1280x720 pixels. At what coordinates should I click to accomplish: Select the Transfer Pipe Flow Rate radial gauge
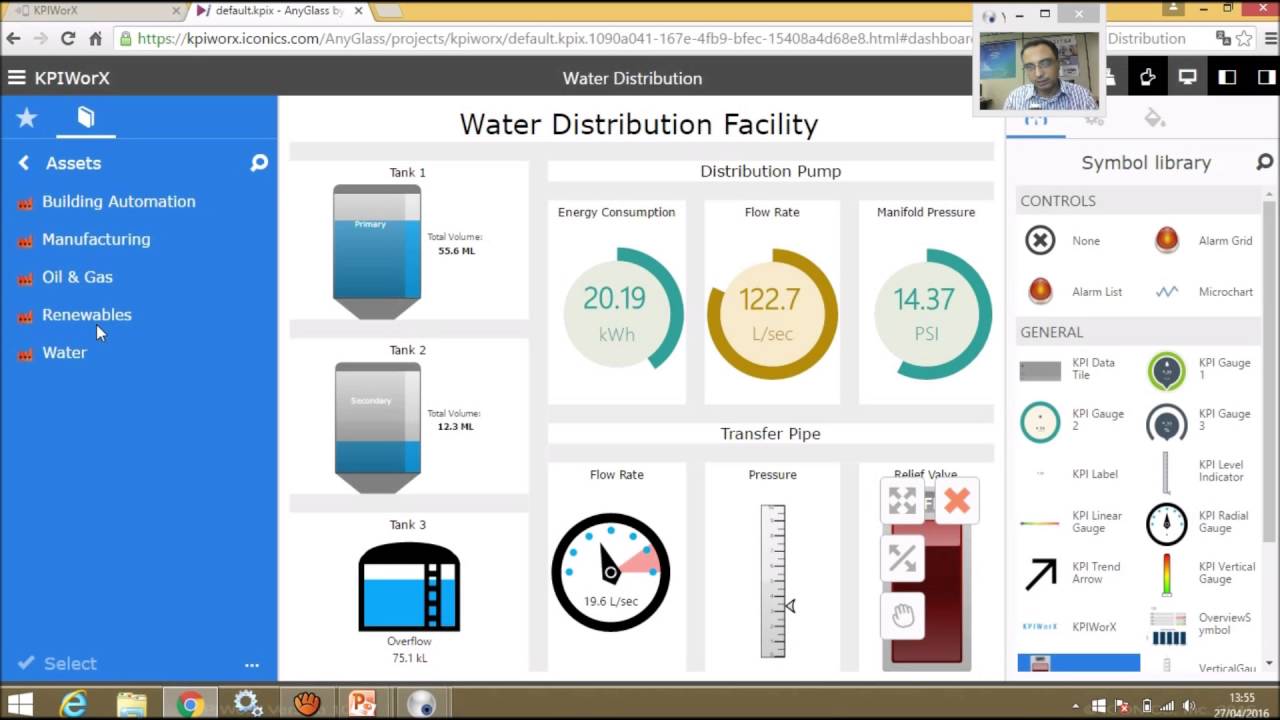[611, 572]
